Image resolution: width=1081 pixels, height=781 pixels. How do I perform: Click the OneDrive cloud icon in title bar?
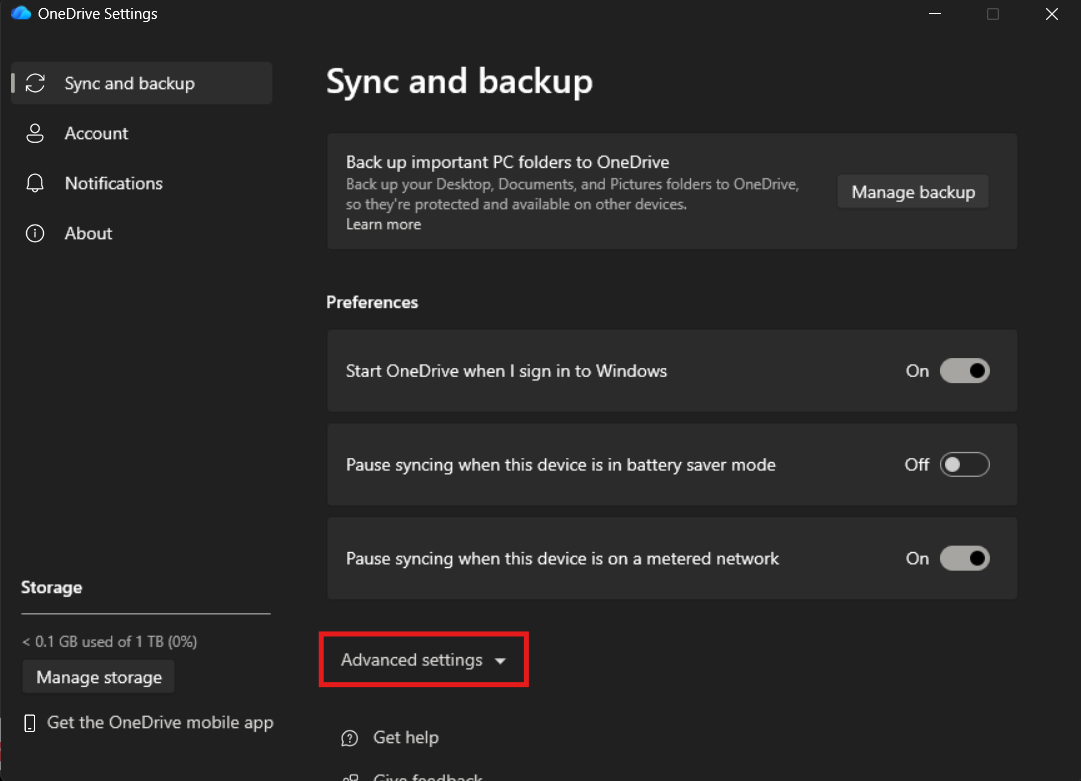(21, 13)
